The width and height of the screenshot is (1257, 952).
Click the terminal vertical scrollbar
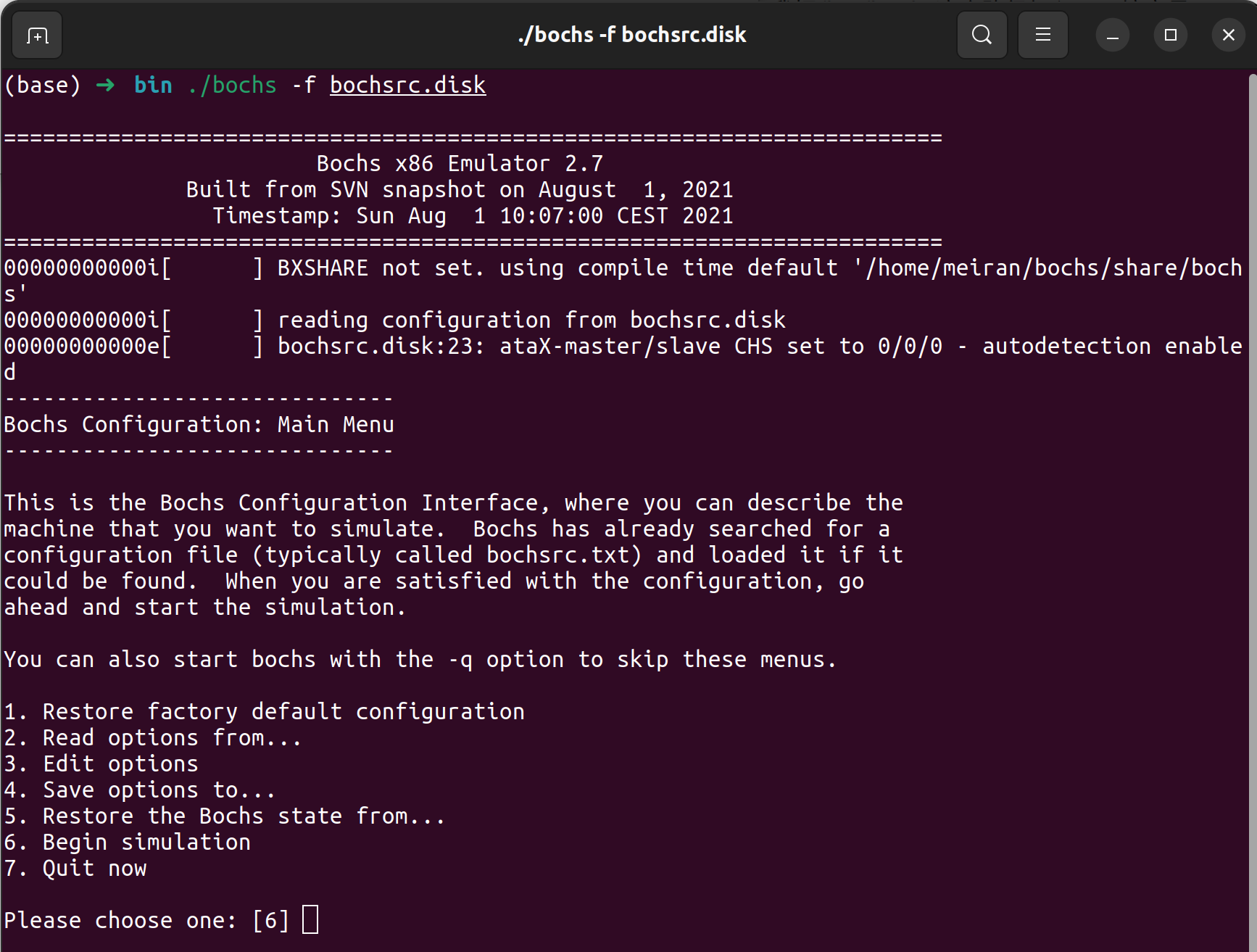[1252, 435]
